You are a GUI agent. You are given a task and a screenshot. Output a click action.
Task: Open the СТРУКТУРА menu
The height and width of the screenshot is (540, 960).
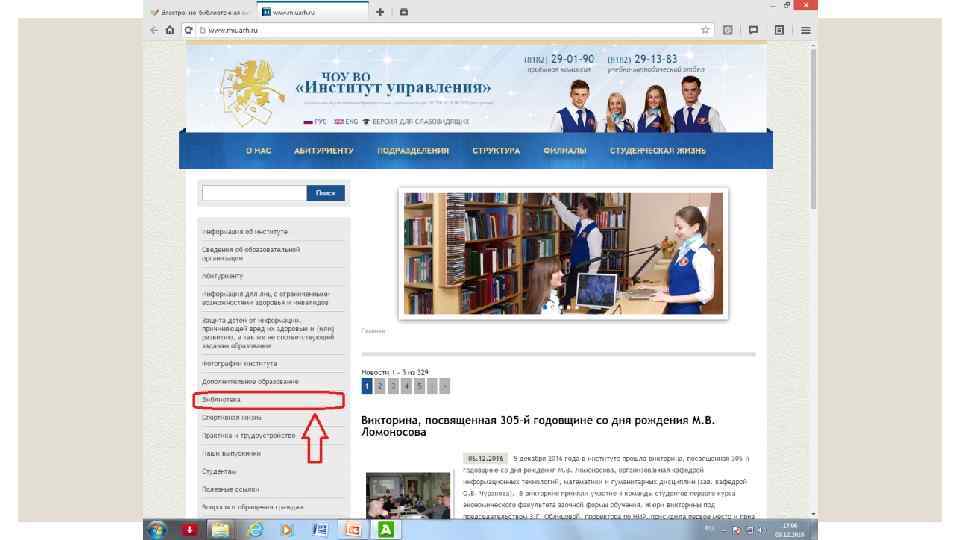pos(496,151)
